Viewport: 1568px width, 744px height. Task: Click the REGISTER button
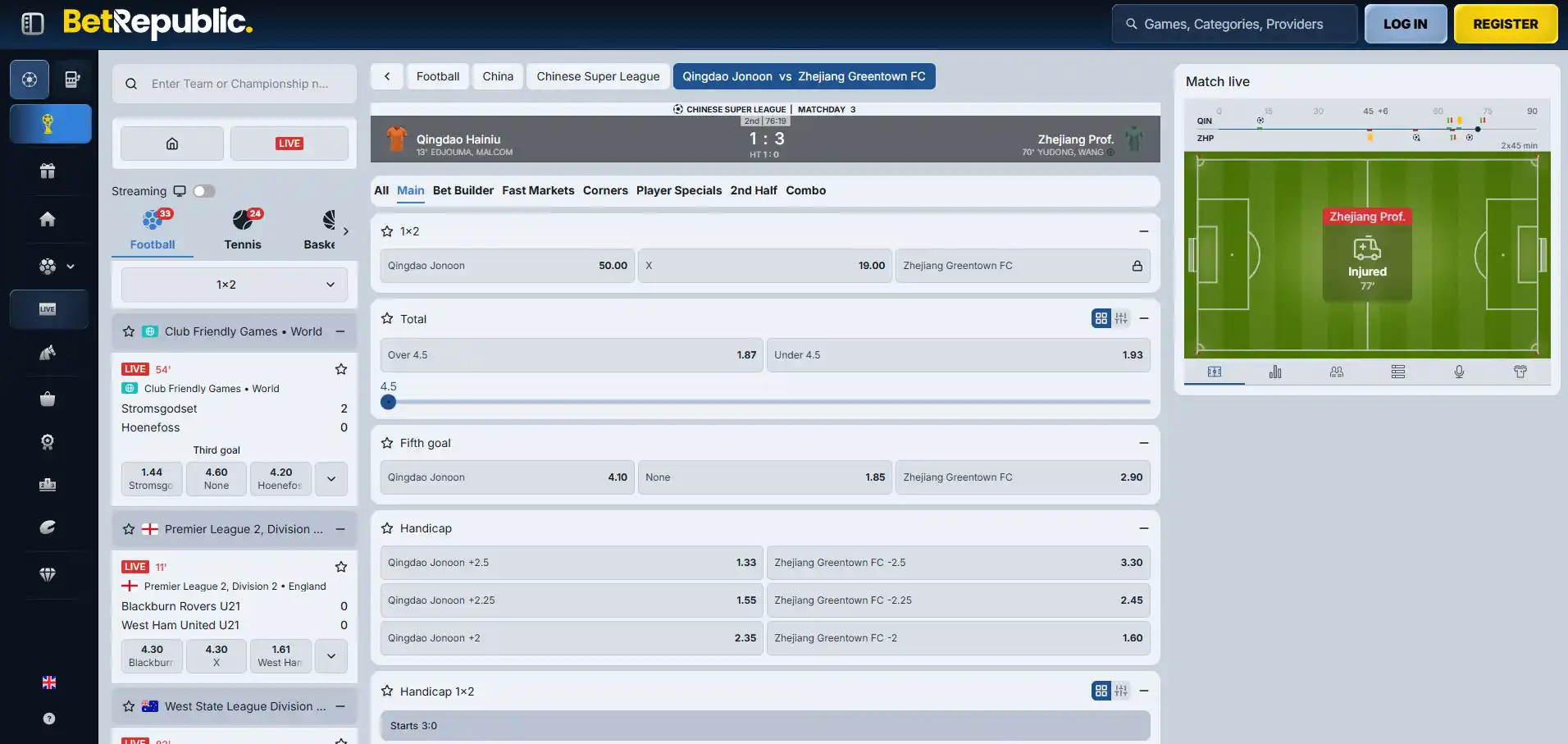[1506, 24]
